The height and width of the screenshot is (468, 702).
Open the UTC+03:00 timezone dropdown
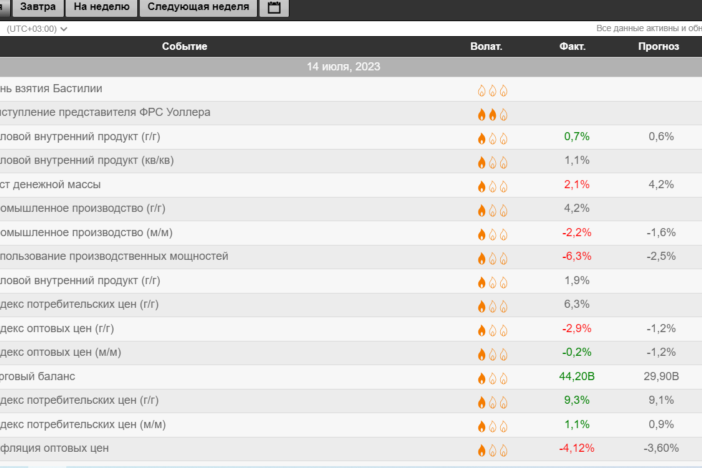click(x=37, y=29)
